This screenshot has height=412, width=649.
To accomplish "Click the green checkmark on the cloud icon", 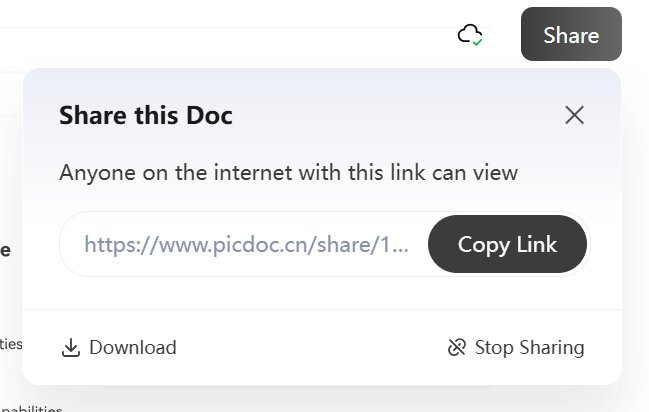I will (x=477, y=42).
